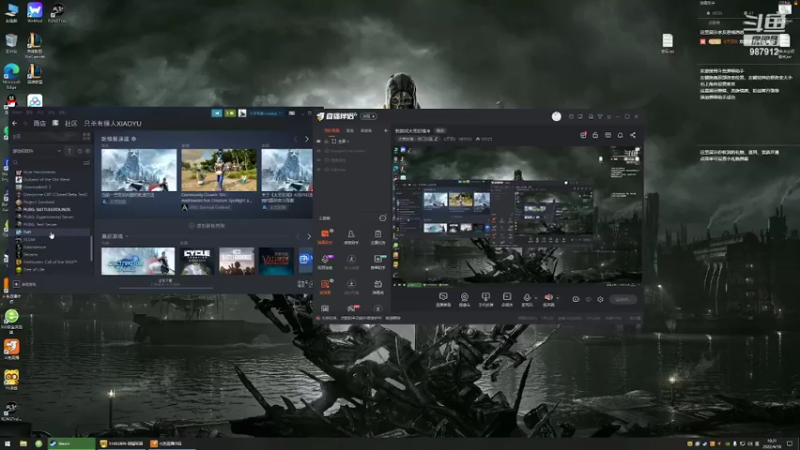
Task: Open bell notification icon above preview
Action: click(620, 135)
